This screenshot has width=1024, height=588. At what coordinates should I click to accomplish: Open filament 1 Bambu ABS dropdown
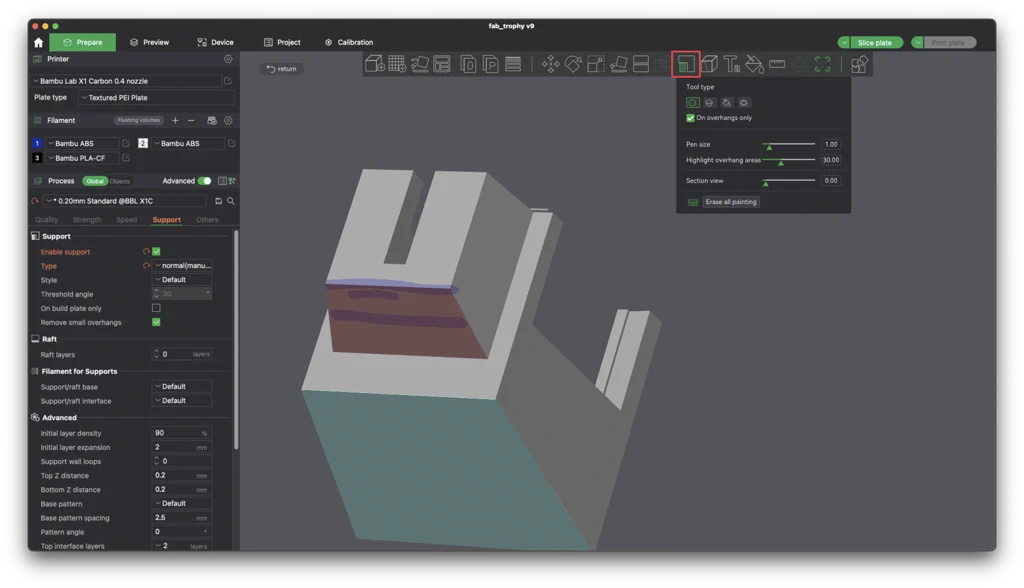coord(82,143)
